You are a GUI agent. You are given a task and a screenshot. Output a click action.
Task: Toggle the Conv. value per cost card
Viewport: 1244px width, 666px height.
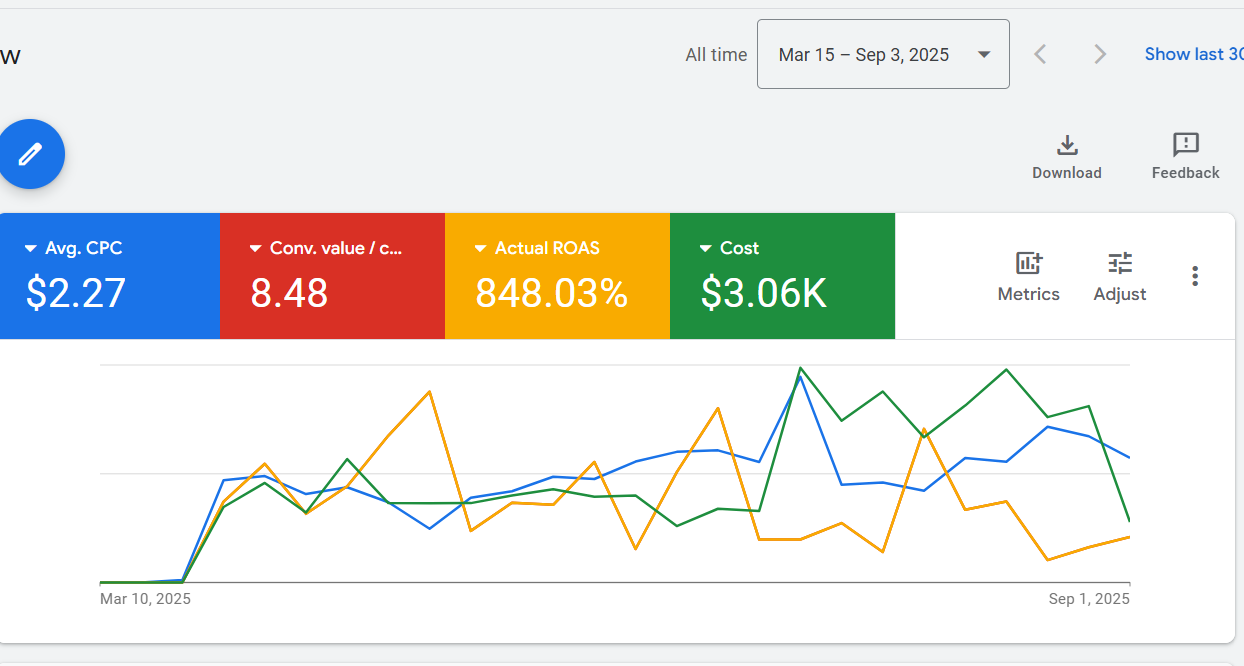click(332, 276)
